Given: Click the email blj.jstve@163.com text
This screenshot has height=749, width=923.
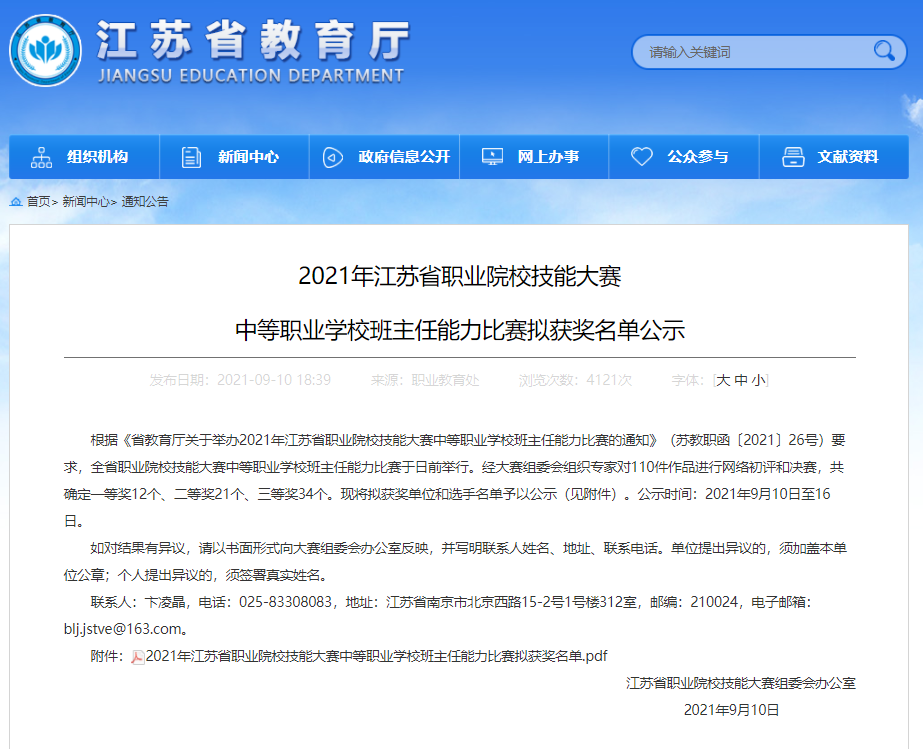Looking at the screenshot, I should click(x=122, y=629).
